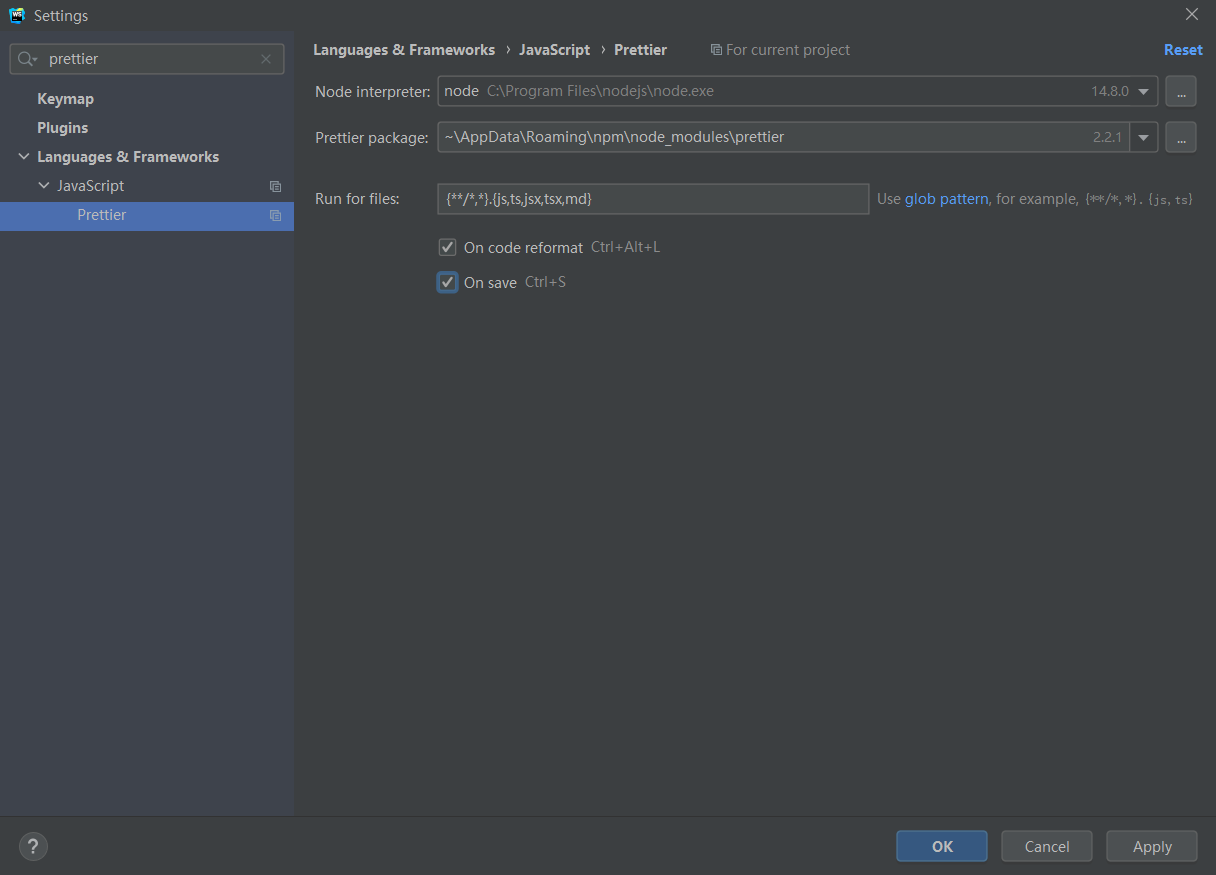Viewport: 1216px width, 875px height.
Task: Browse for Node interpreter with ellipsis button
Action: [x=1181, y=91]
